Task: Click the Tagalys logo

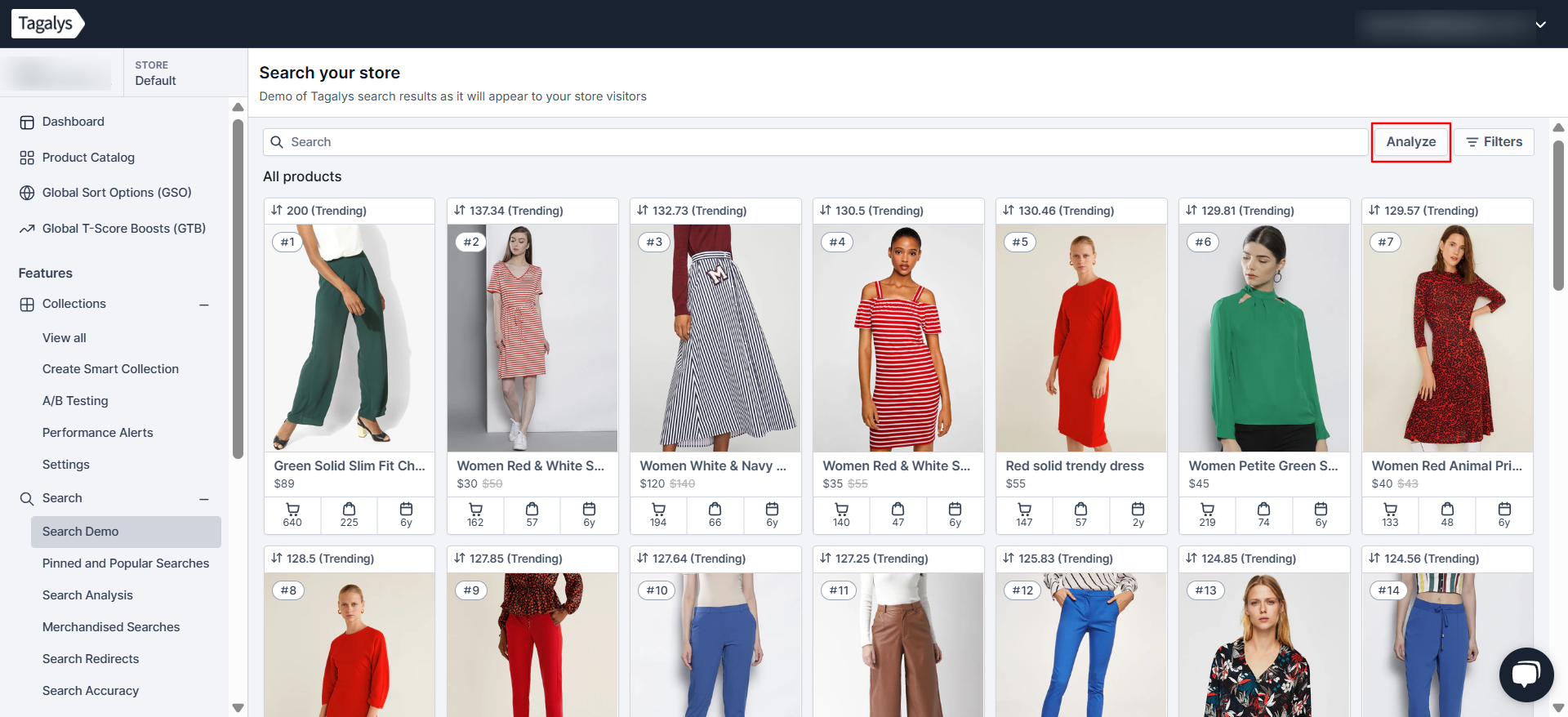Action: pos(47,24)
